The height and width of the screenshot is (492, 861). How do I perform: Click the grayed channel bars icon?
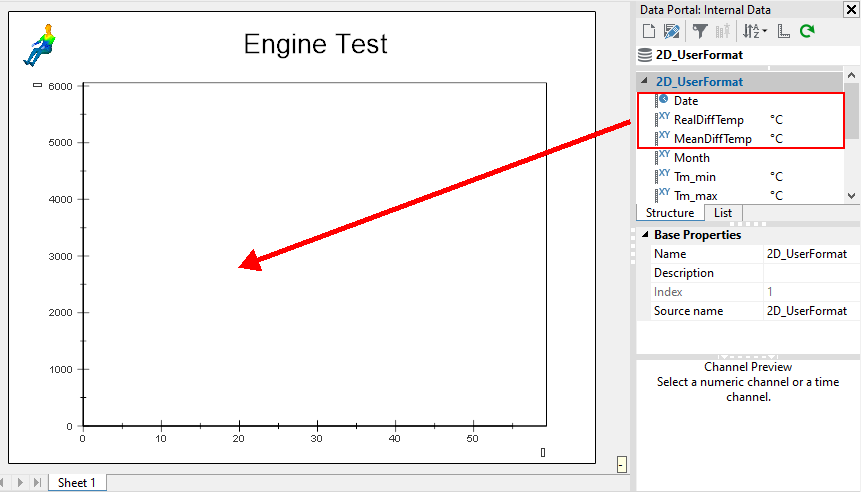point(723,32)
